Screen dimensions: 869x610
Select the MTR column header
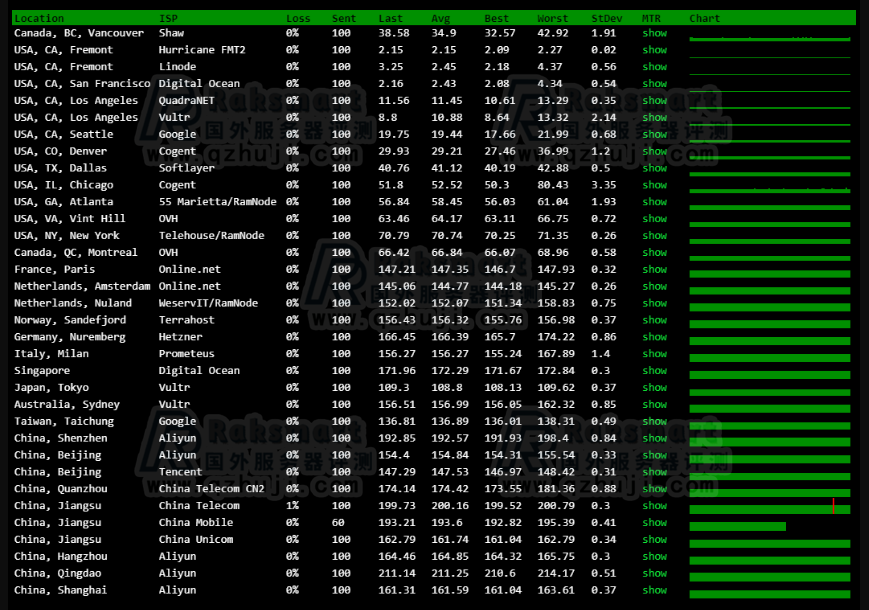pos(651,18)
